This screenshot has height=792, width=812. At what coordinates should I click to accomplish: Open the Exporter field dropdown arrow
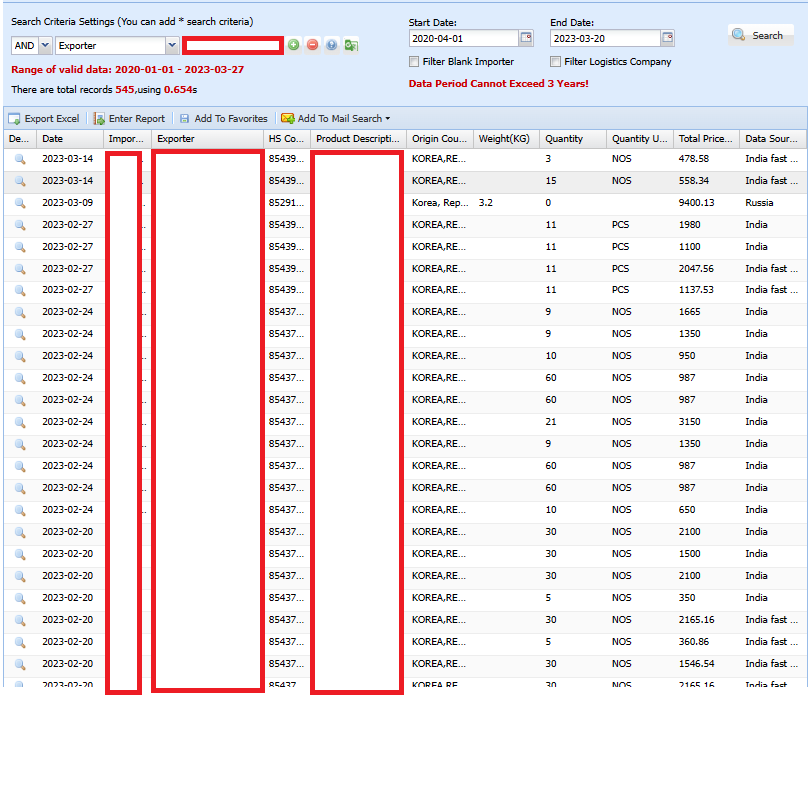tap(172, 45)
